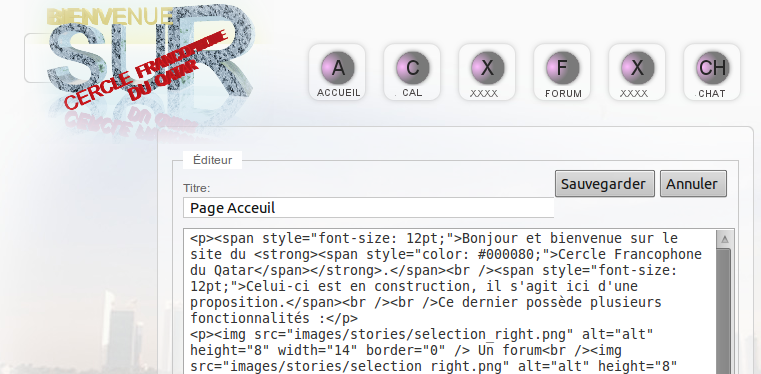
Task: Open the CAL calendar navigation icon
Action: click(x=412, y=72)
